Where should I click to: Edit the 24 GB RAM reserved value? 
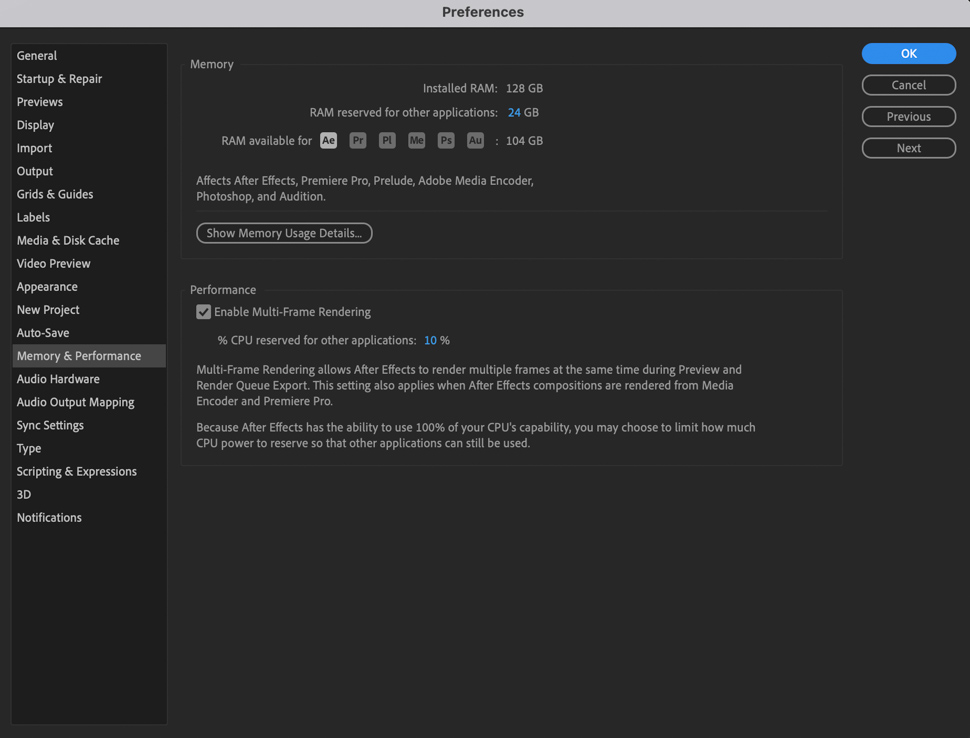pyautogui.click(x=514, y=113)
